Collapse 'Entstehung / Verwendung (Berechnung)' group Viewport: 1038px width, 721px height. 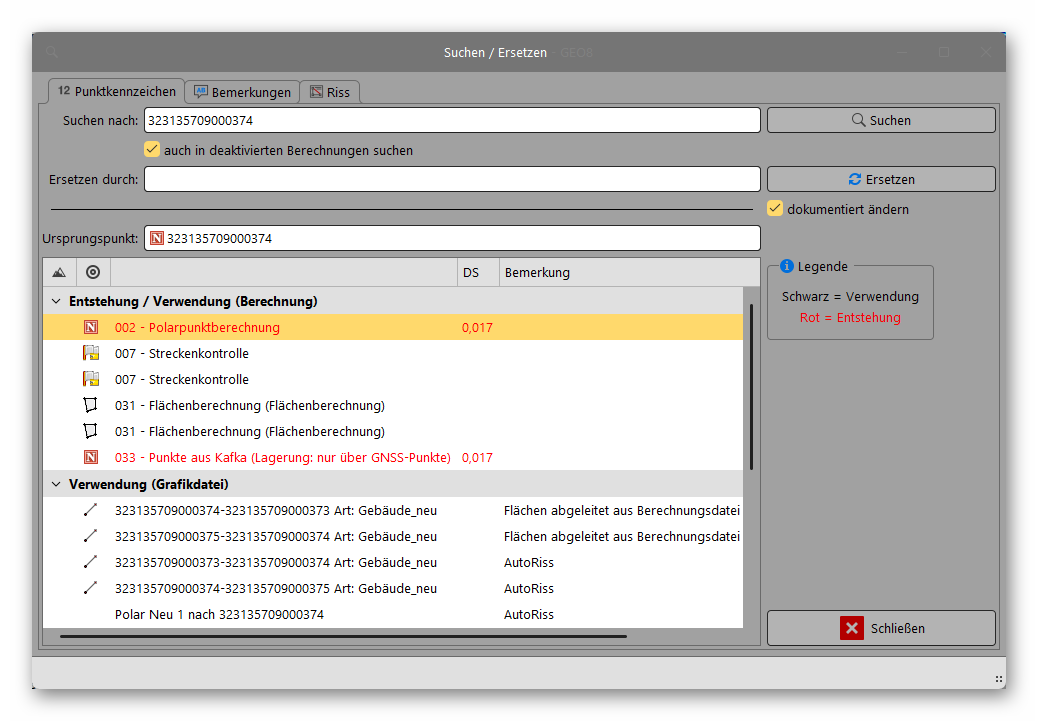pos(56,301)
